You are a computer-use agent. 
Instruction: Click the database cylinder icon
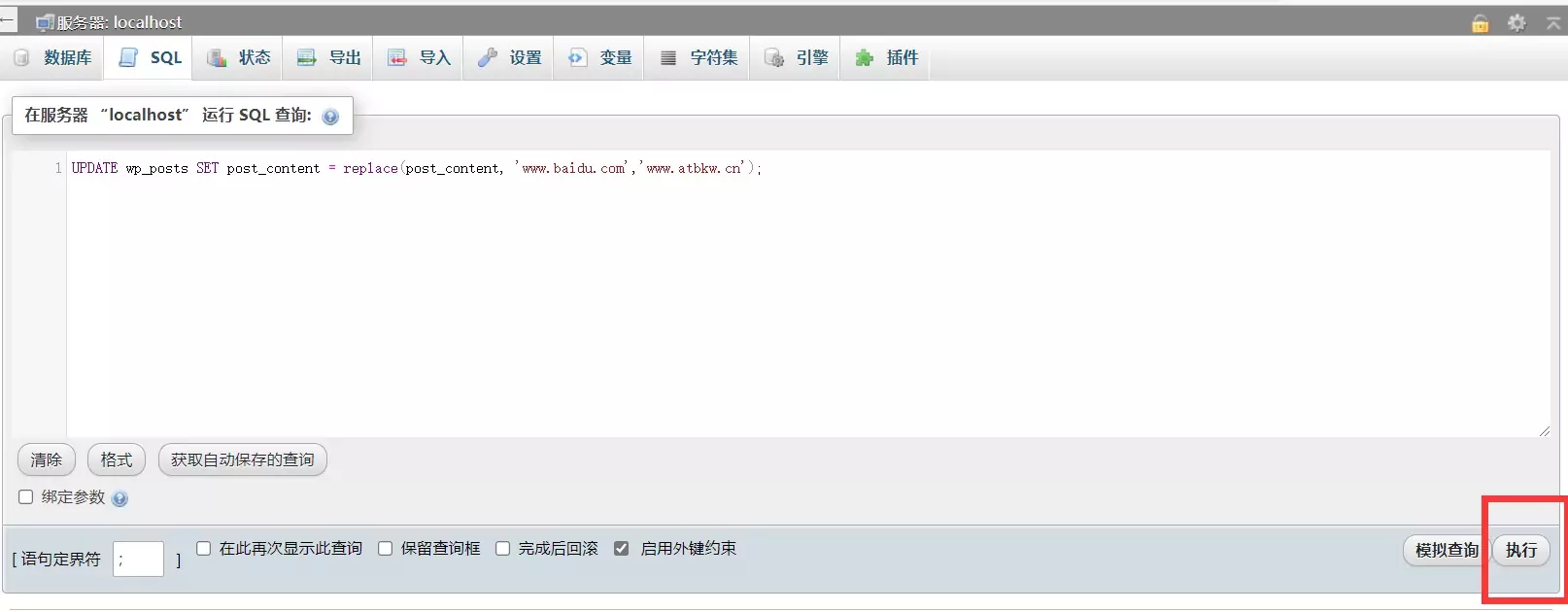coord(21,58)
